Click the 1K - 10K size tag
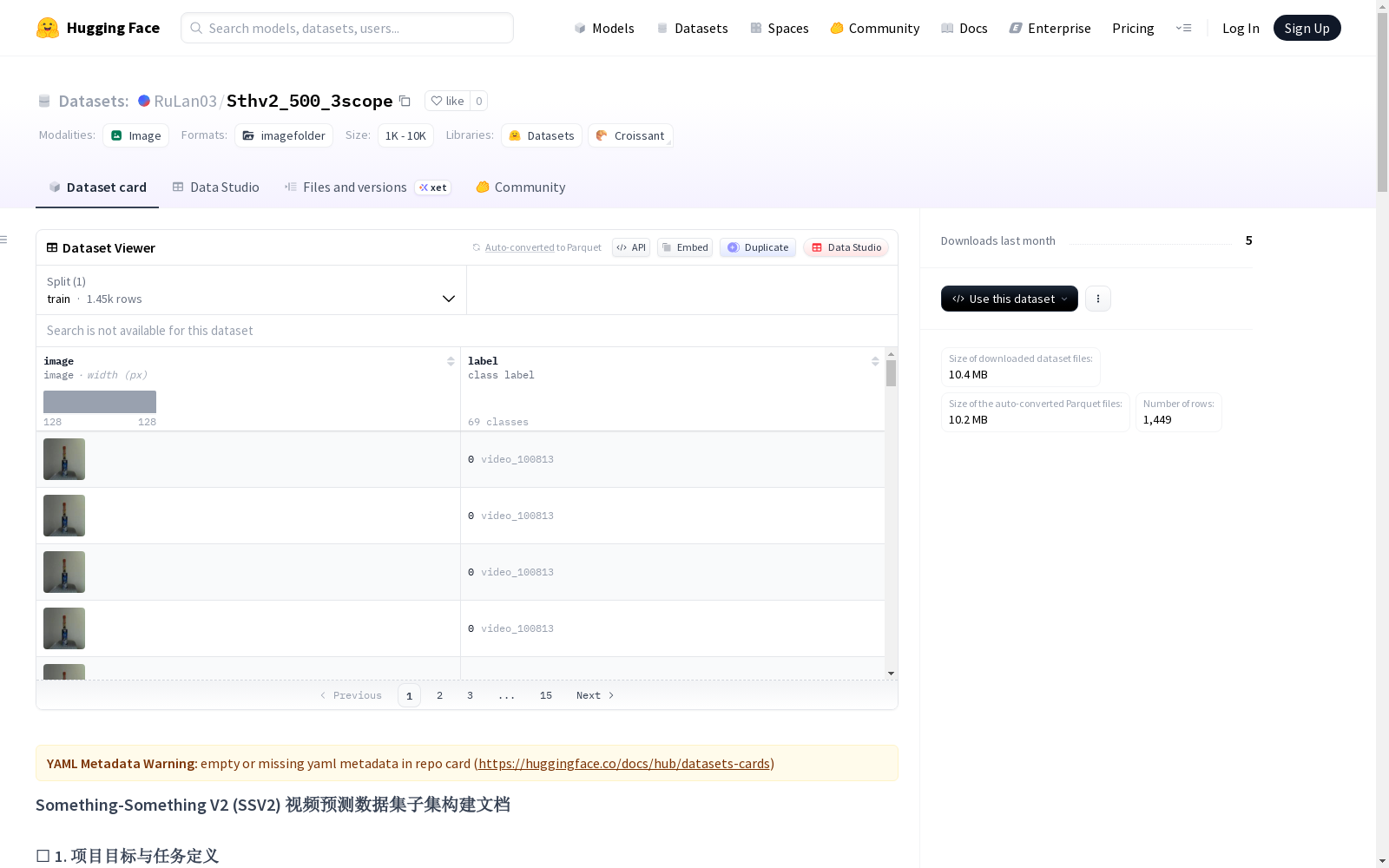1389x868 pixels. [x=405, y=135]
